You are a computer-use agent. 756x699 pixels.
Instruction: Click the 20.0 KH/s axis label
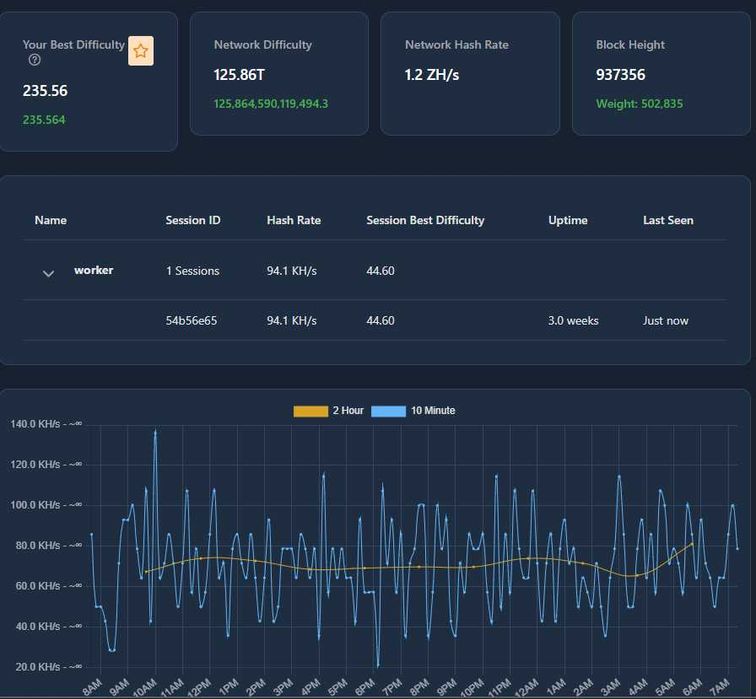[48, 667]
